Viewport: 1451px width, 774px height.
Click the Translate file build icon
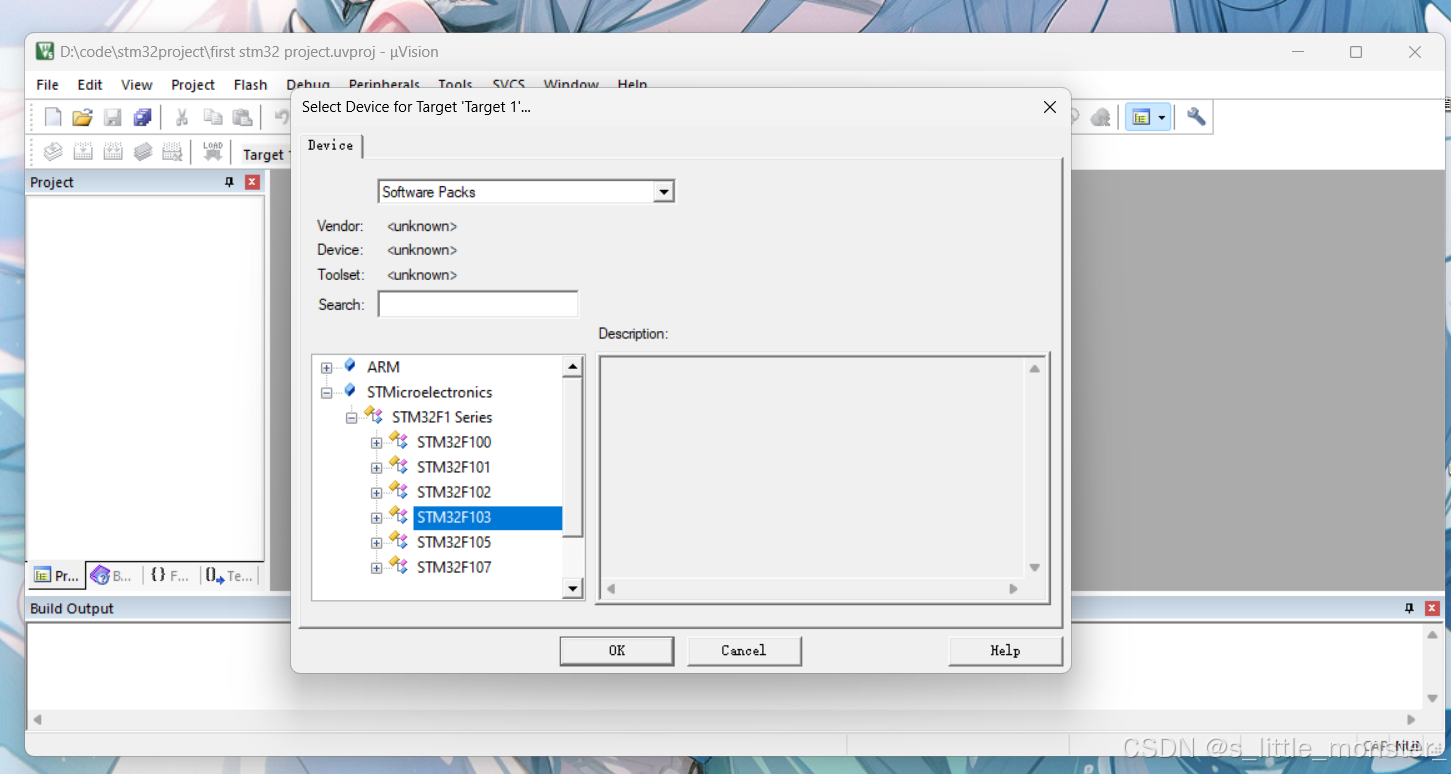pyautogui.click(x=53, y=152)
